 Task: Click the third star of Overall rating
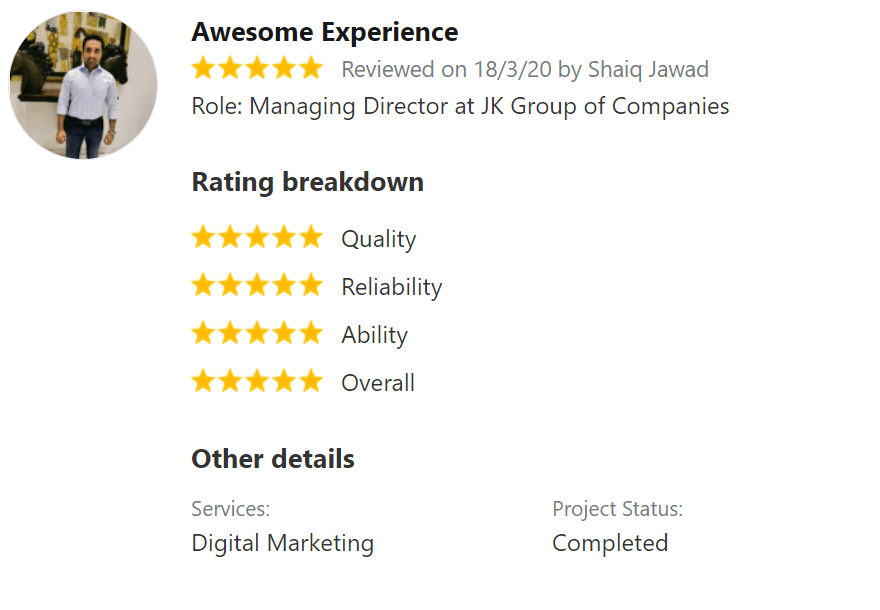258,382
